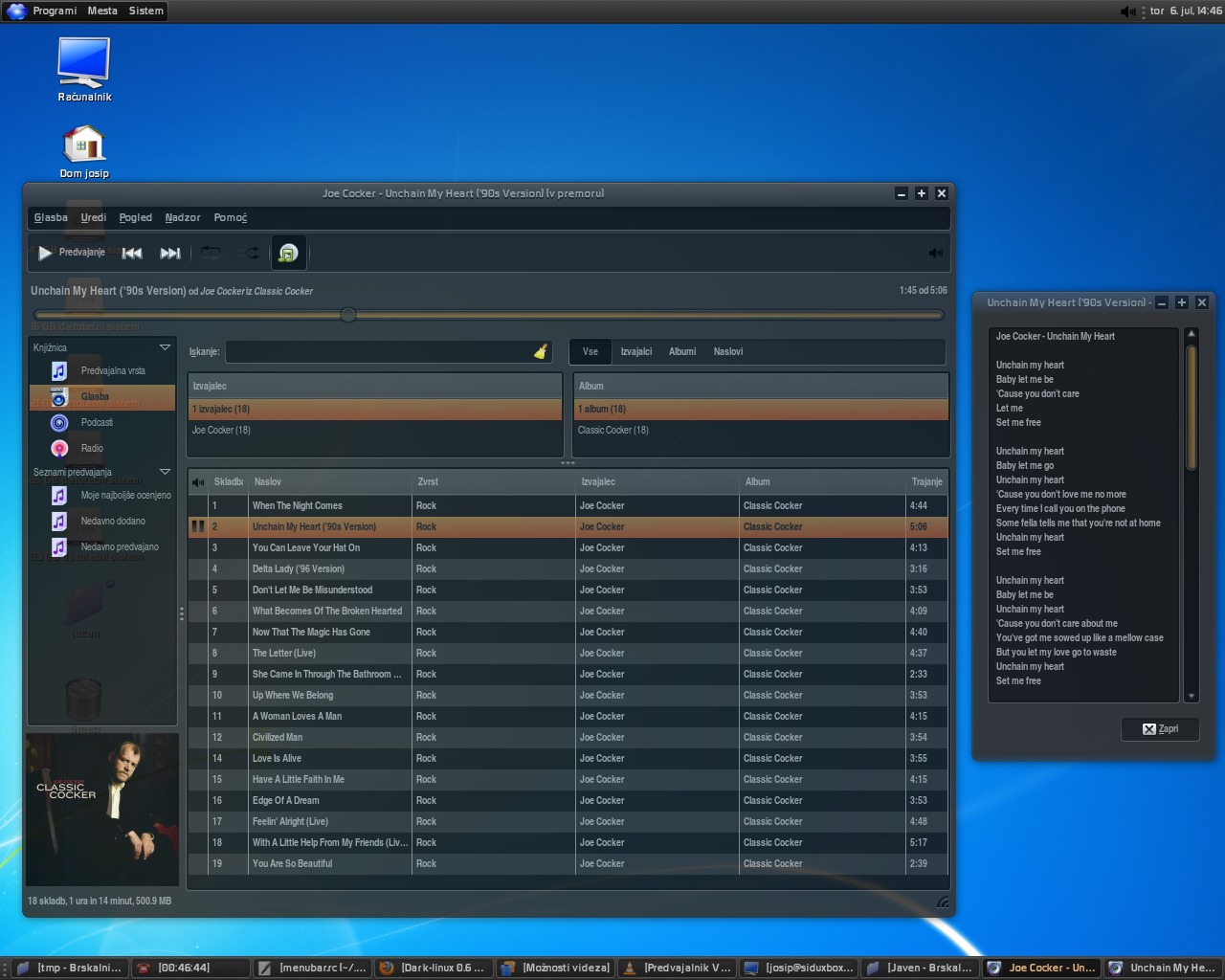The width and height of the screenshot is (1225, 980).
Task: Toggle the song lyrics button
Action: 287,253
